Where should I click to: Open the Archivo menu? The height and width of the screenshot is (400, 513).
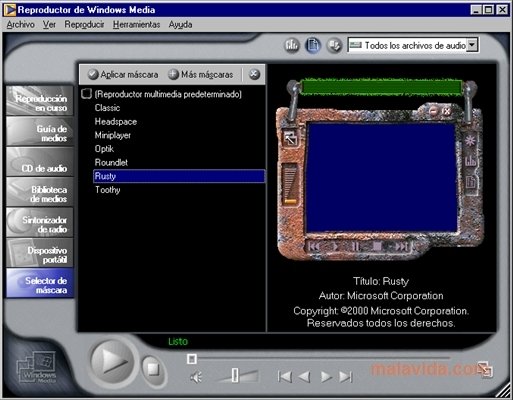pos(20,25)
